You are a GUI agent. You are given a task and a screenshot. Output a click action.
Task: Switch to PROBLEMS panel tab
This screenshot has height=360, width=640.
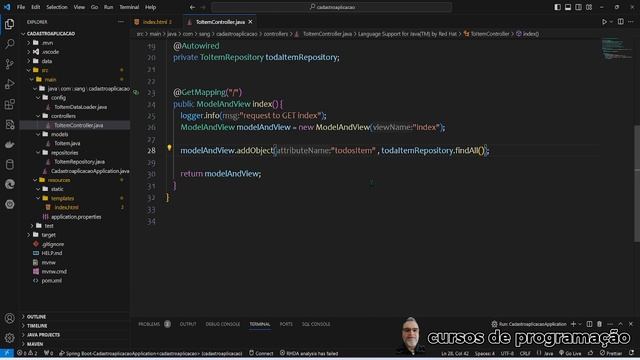pyautogui.click(x=149, y=324)
